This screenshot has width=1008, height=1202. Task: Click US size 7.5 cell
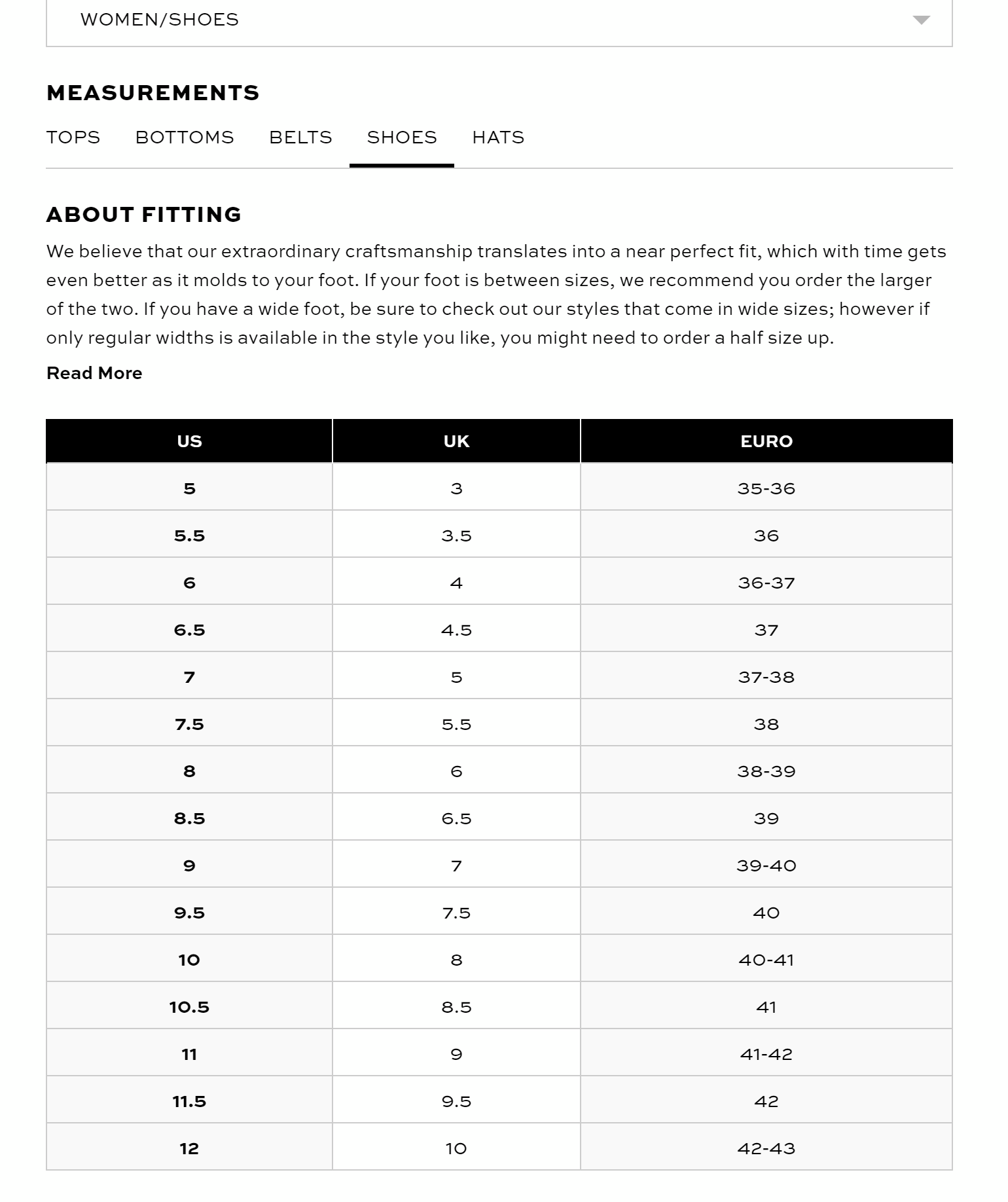189,724
